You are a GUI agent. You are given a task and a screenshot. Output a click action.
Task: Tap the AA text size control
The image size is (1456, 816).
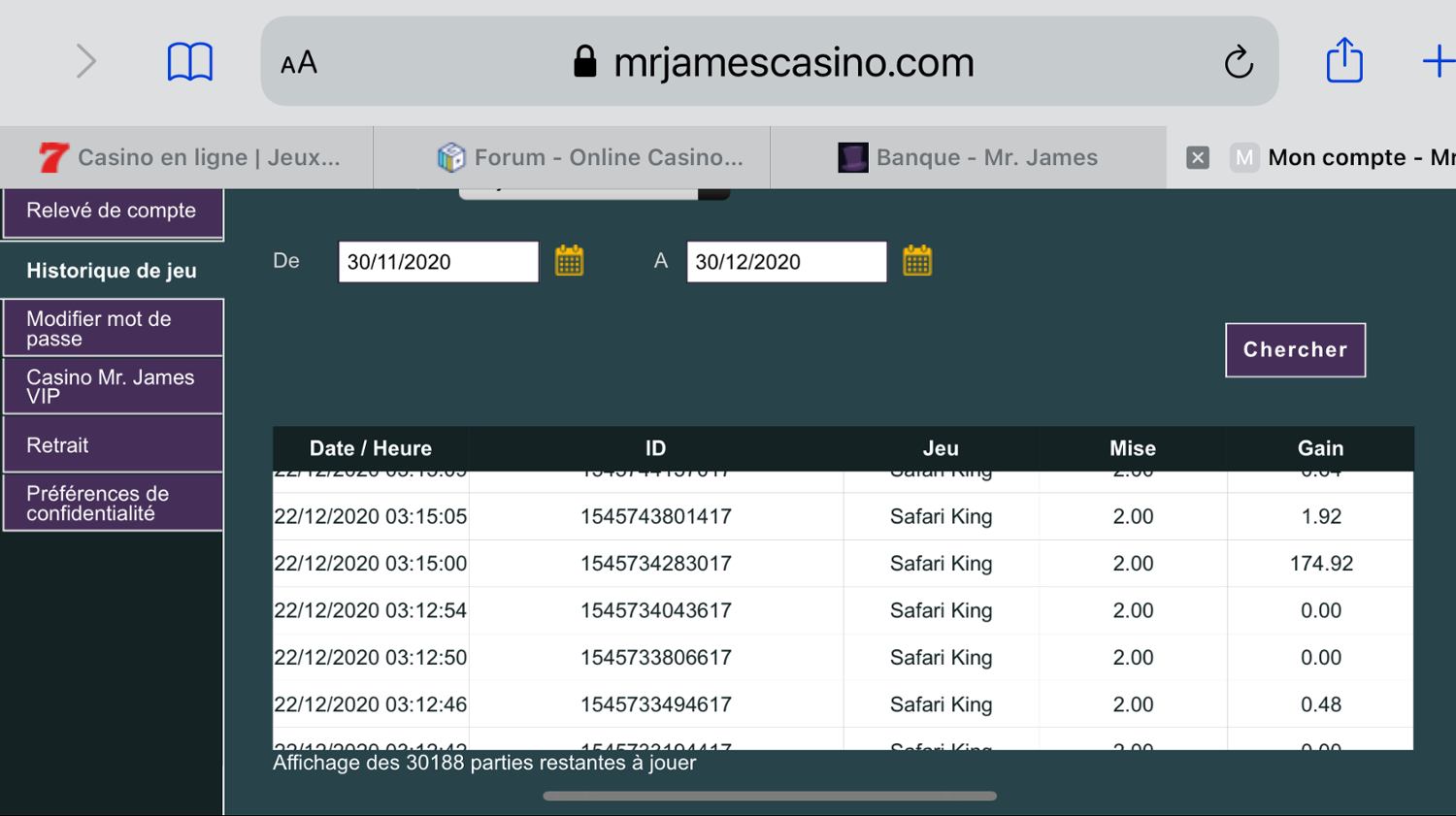299,63
